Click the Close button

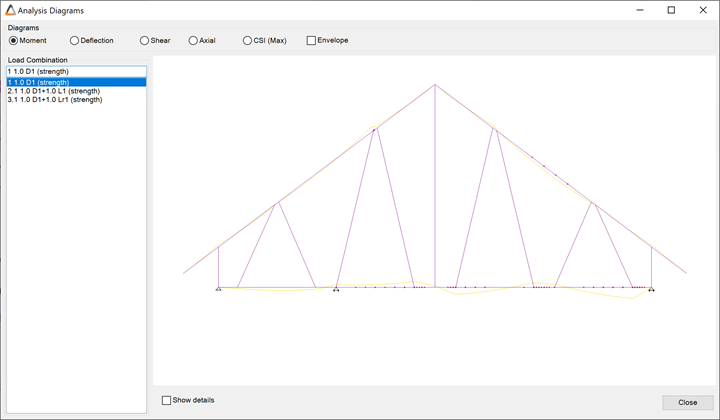tap(687, 402)
